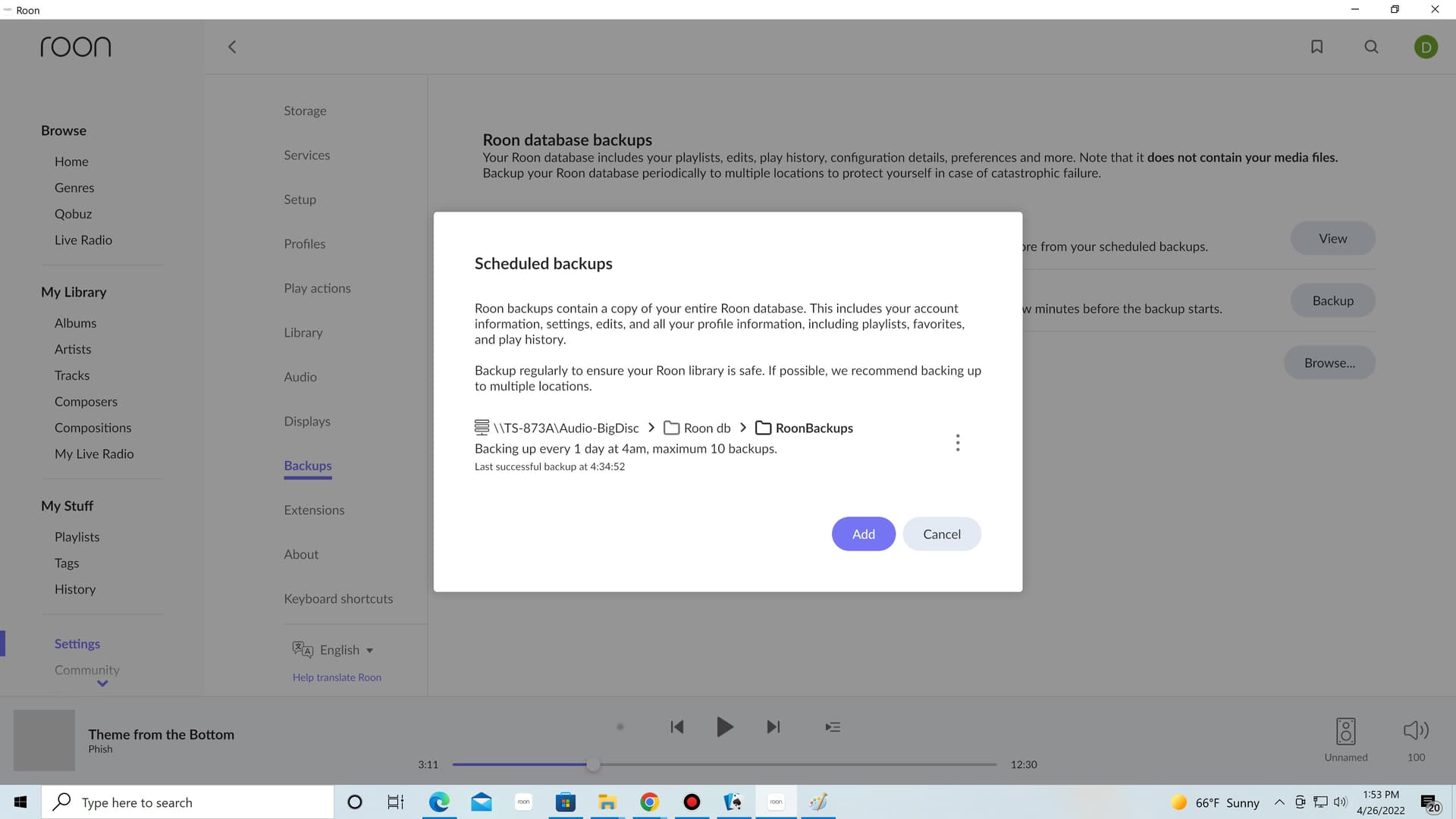Image resolution: width=1456 pixels, height=819 pixels.
Task: Open Profiles settings tab
Action: pos(304,243)
